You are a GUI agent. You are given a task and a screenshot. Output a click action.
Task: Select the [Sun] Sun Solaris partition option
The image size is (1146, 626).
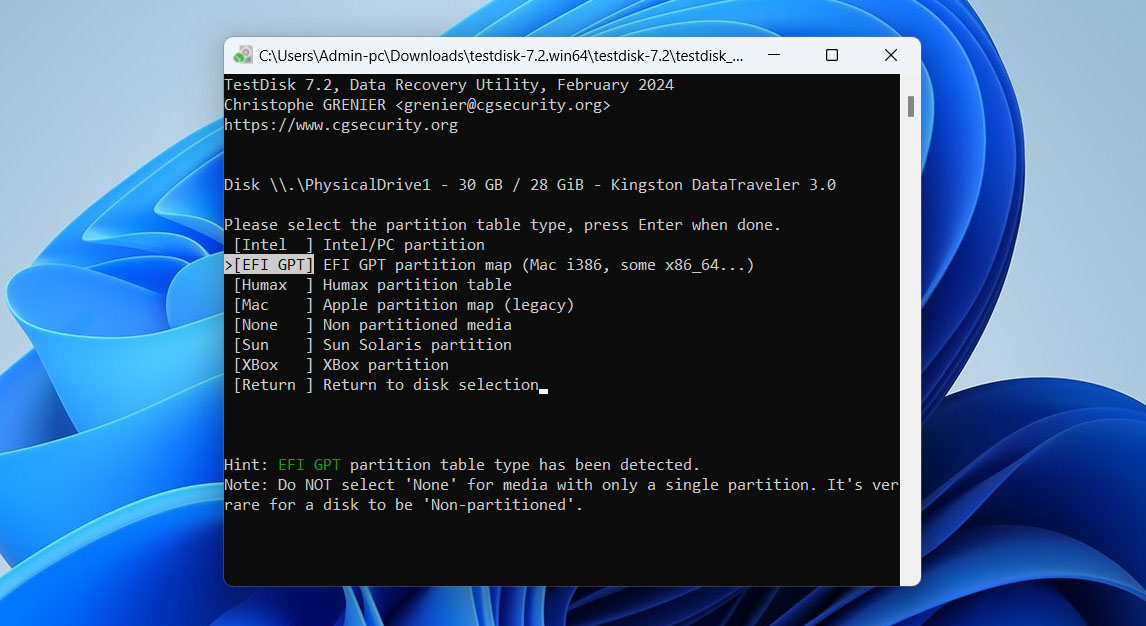373,345
